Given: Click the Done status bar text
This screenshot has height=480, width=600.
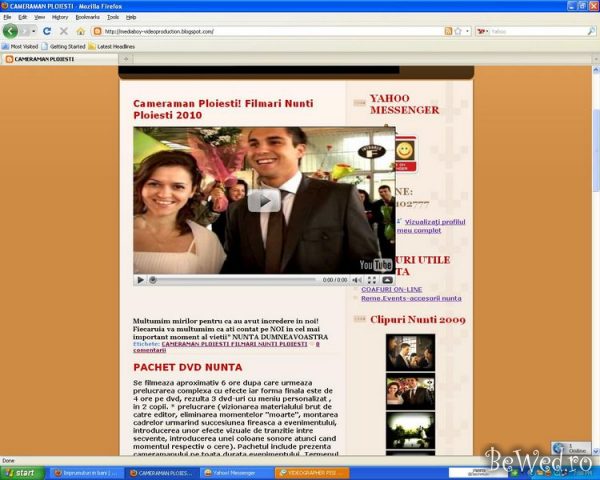Looking at the screenshot, I should [x=8, y=460].
